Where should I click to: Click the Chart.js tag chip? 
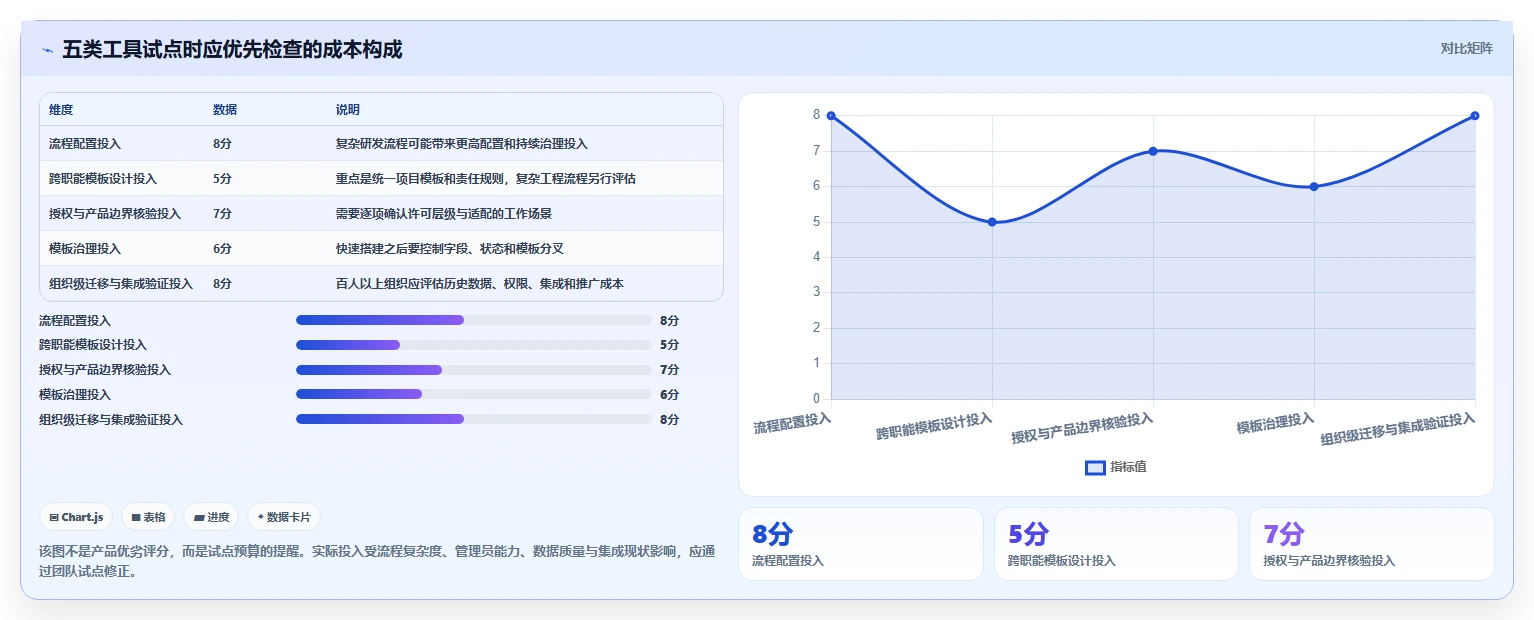76,517
